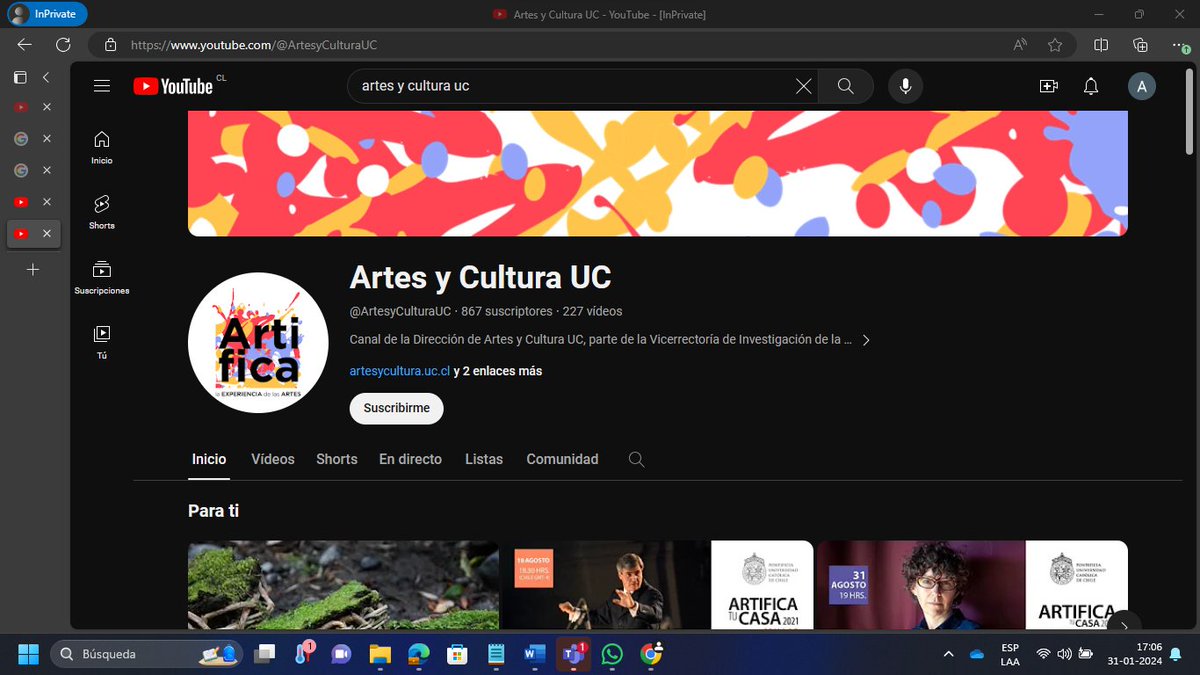Open Suscripciones in the sidebar

click(x=101, y=277)
